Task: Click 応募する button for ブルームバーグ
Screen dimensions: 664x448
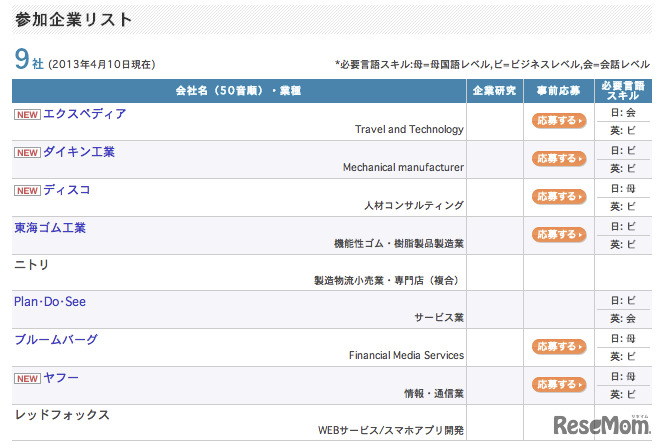Action: [x=559, y=346]
